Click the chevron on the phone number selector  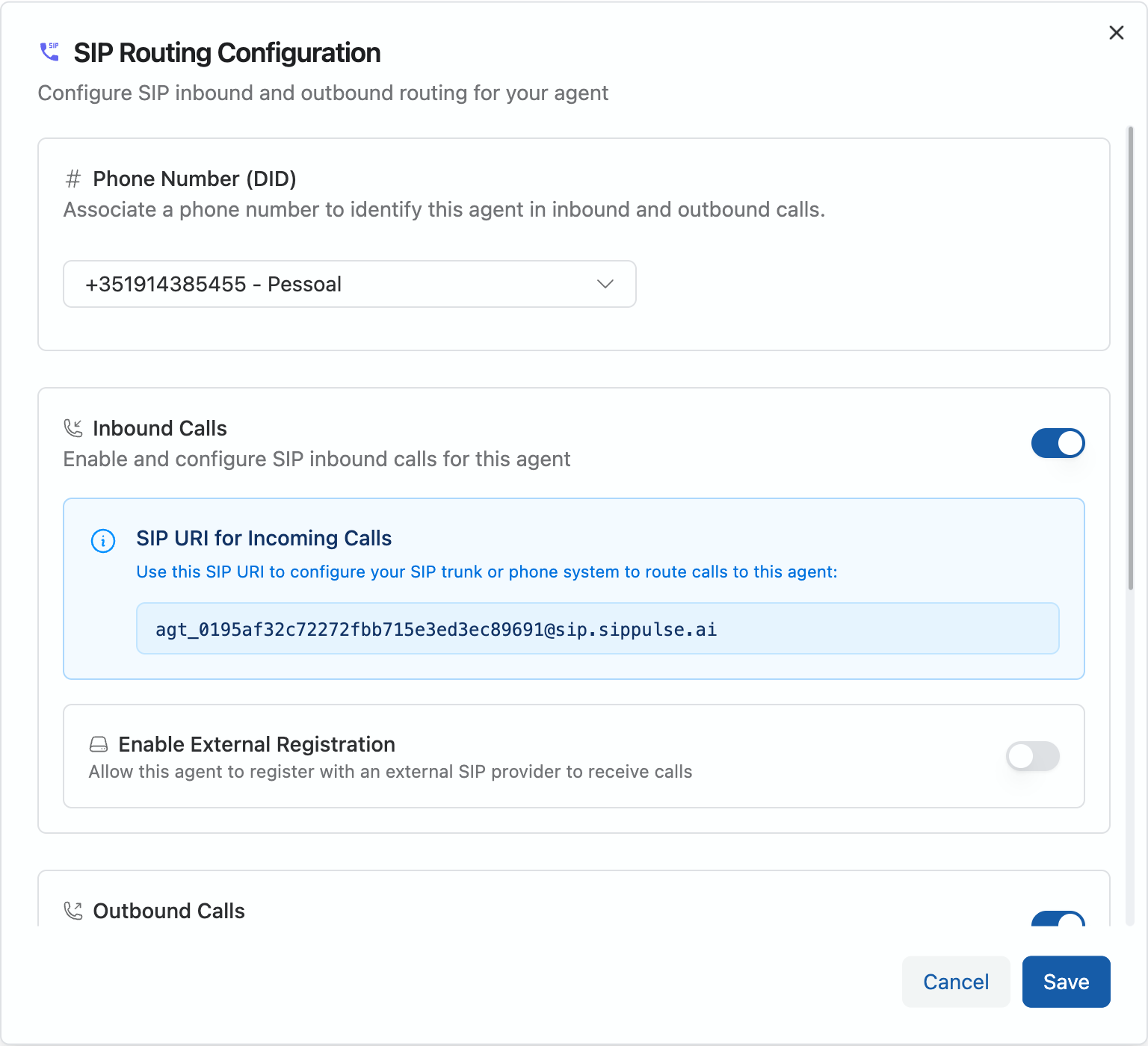(605, 284)
